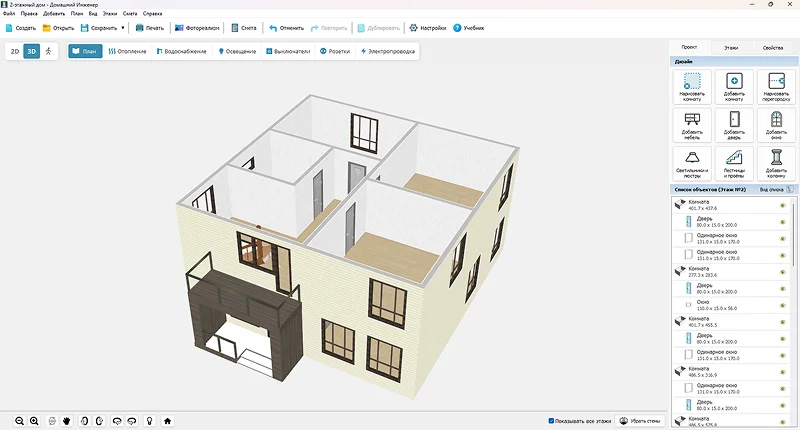Screen dimensions: 800x430
Task: Switch to walk-through person view mode
Action: 48,50
